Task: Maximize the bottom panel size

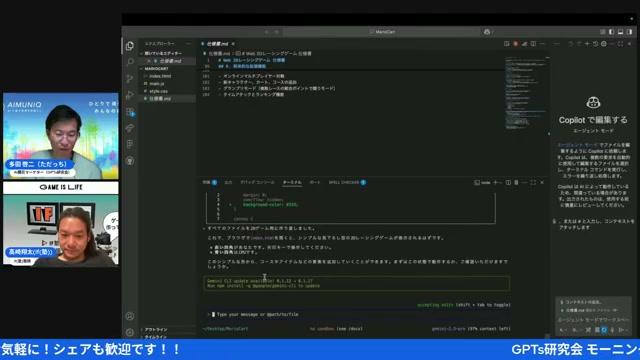Action: pos(533,182)
